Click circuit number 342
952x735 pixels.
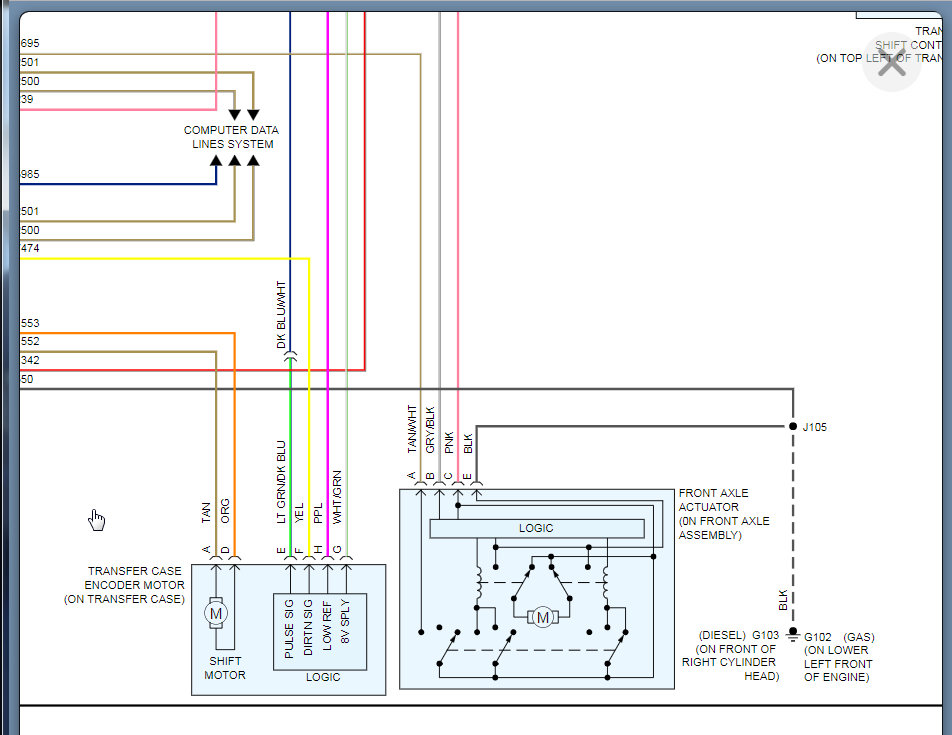tap(30, 360)
